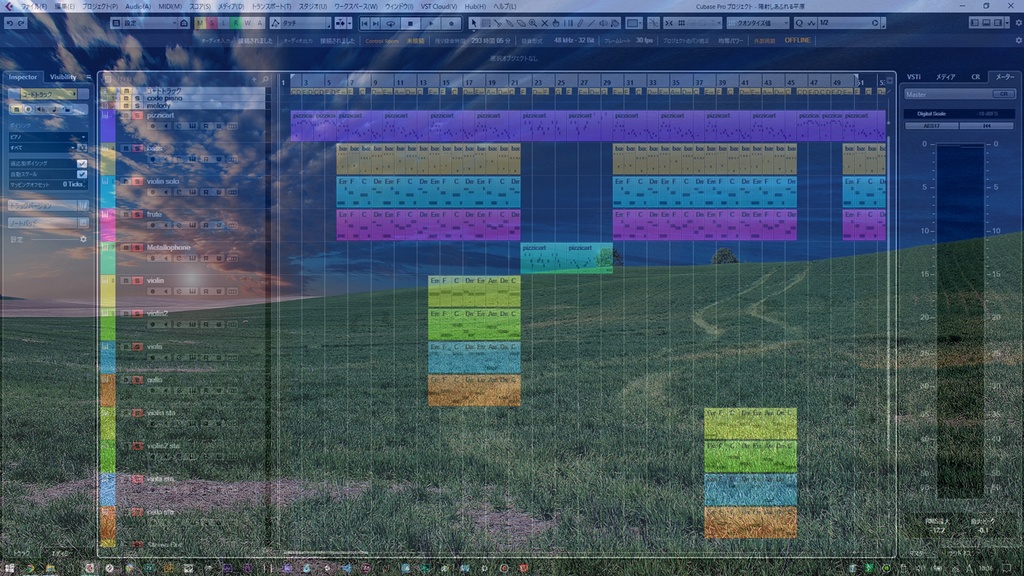This screenshot has width=1024, height=576.
Task: Click Digital Scale button
Action: [931, 114]
